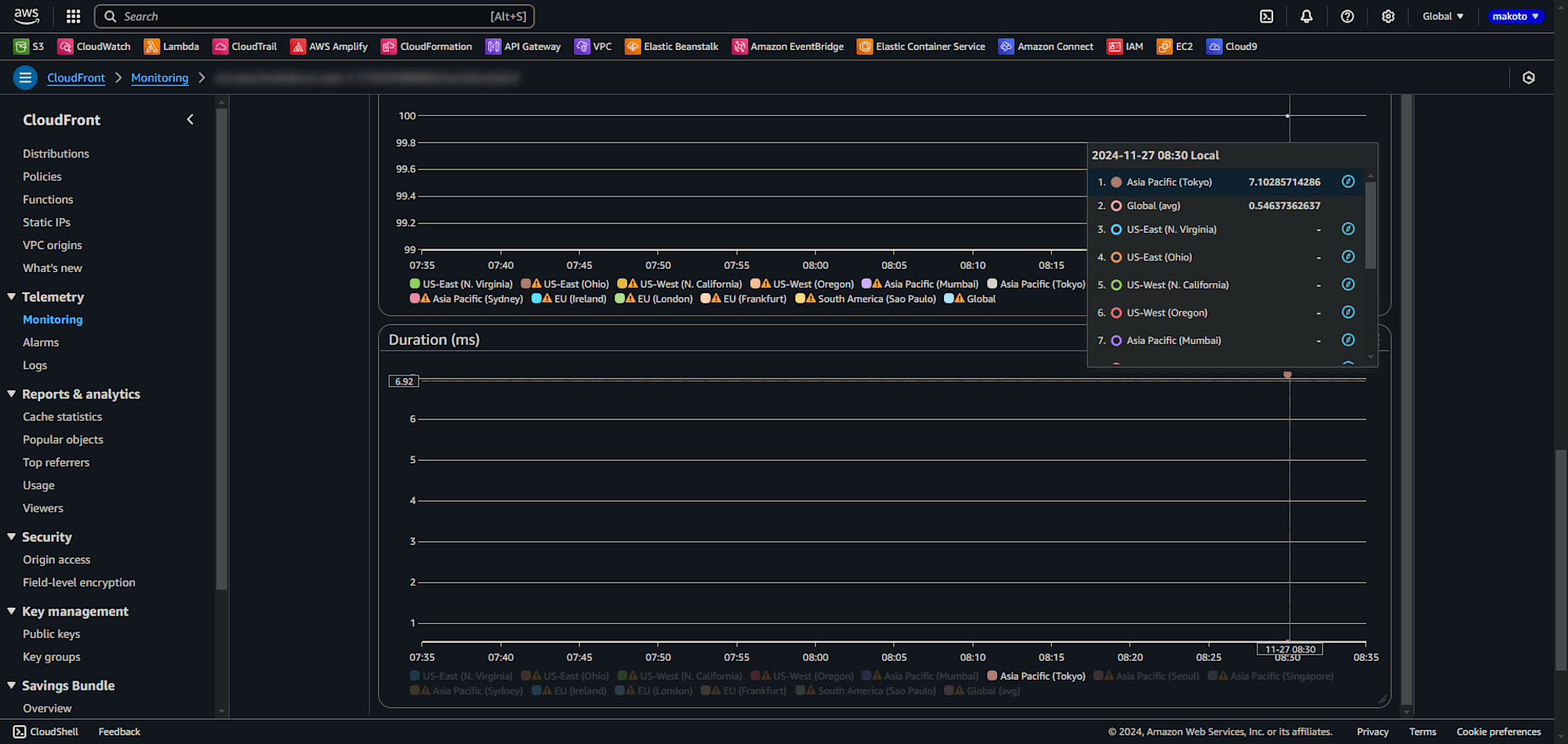This screenshot has width=1568, height=744.
Task: Open the settings gear
Action: click(x=1388, y=16)
